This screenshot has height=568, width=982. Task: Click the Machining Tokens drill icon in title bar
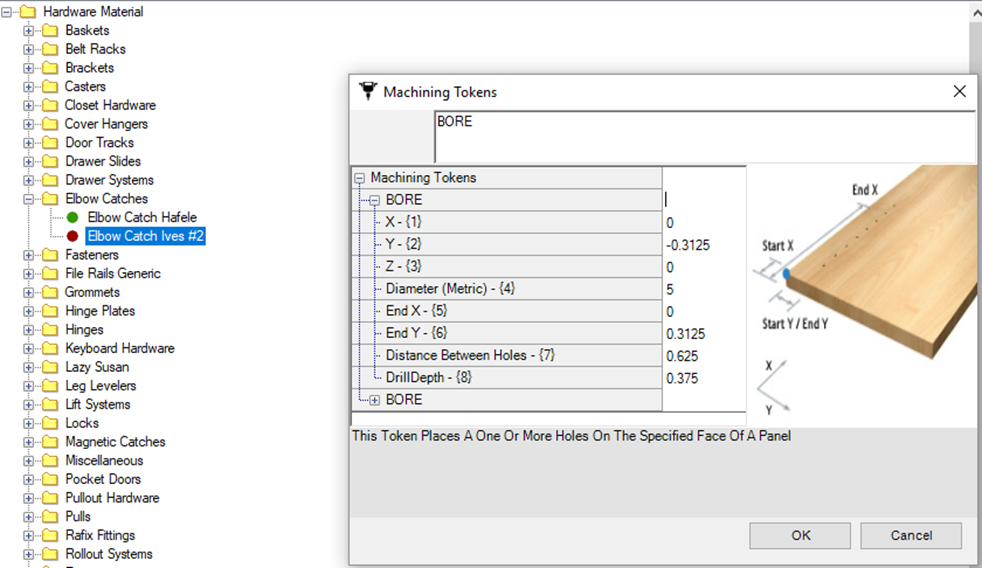pyautogui.click(x=367, y=91)
